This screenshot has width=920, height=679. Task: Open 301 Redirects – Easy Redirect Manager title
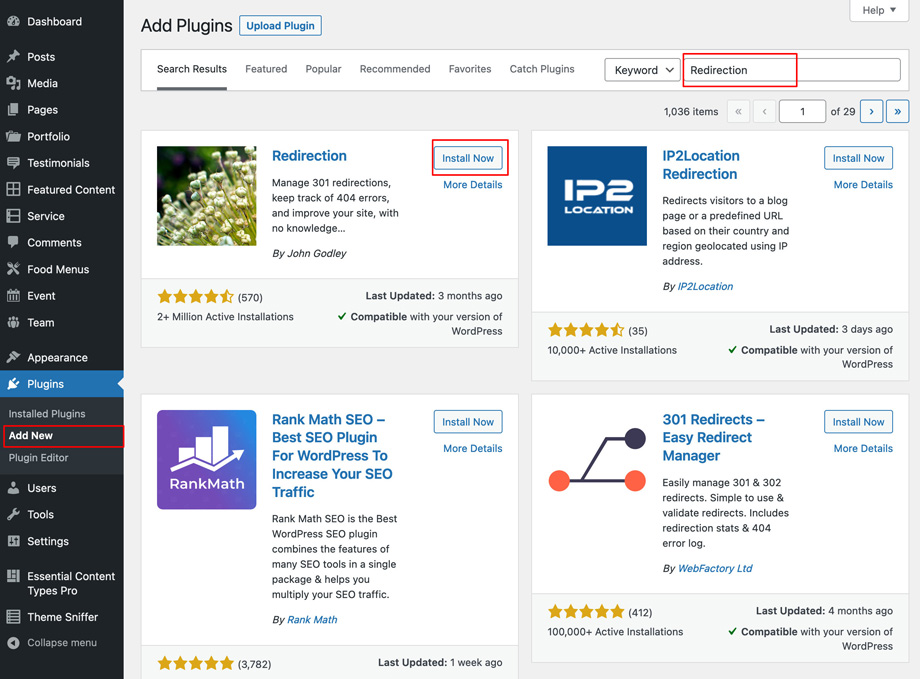713,438
